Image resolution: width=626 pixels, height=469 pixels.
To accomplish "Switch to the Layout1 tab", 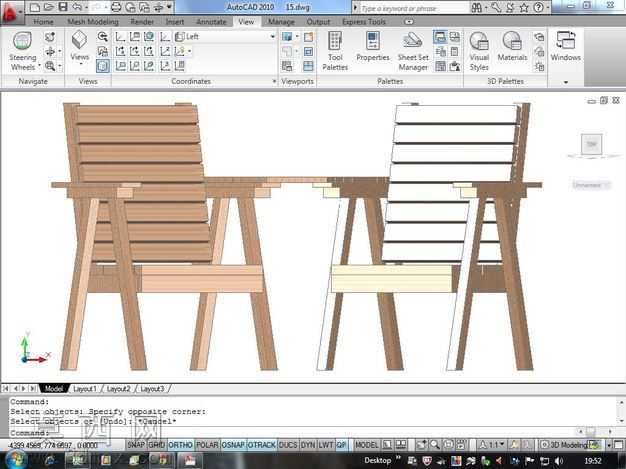I will coord(84,389).
